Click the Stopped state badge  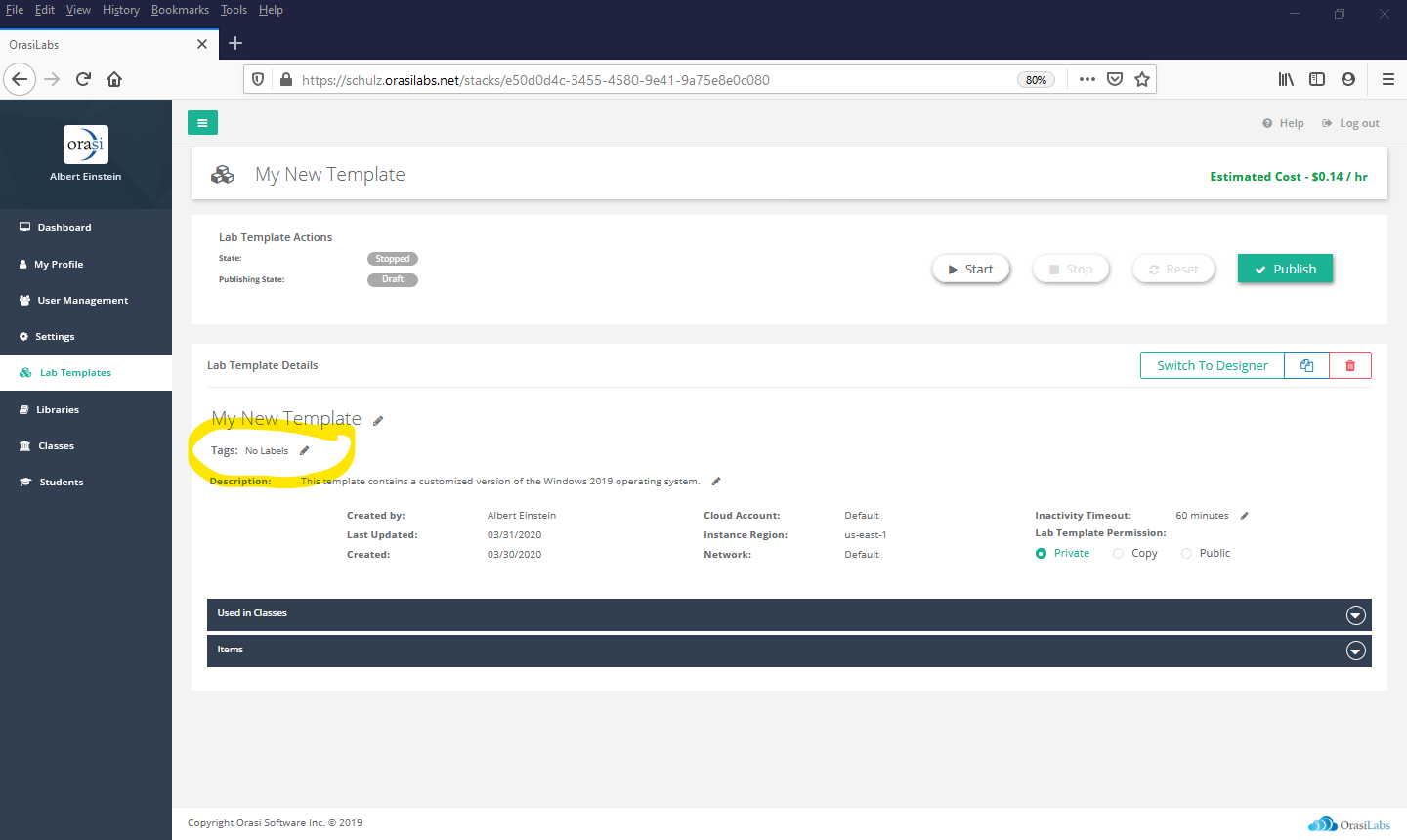pyautogui.click(x=393, y=259)
